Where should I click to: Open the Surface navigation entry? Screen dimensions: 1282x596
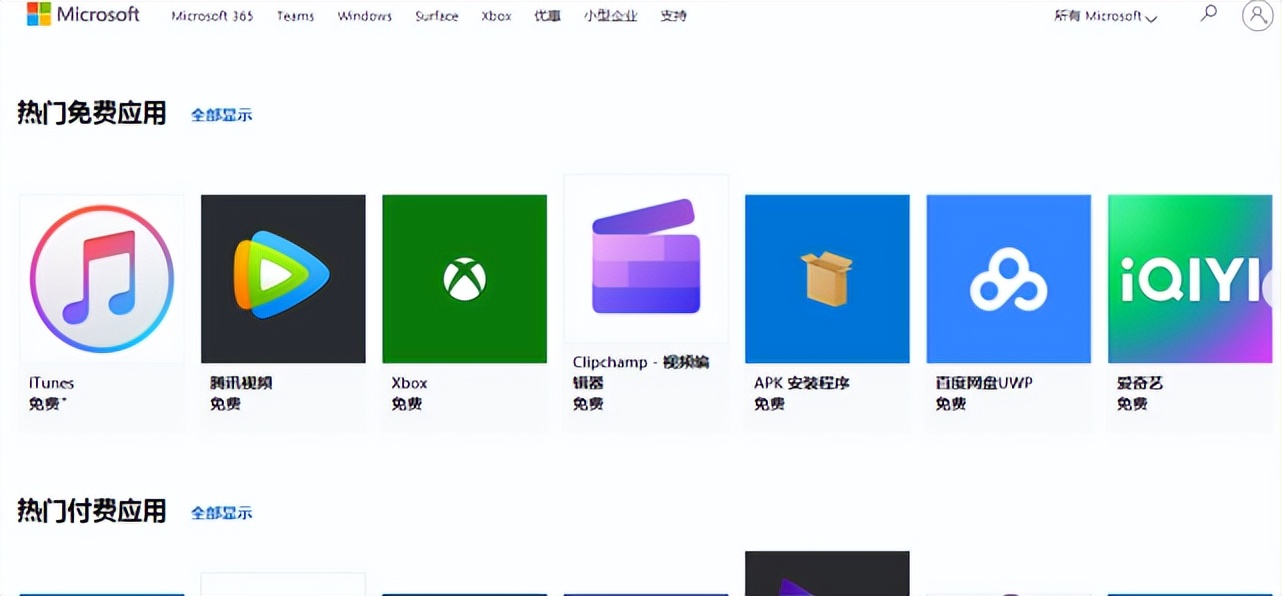point(436,16)
